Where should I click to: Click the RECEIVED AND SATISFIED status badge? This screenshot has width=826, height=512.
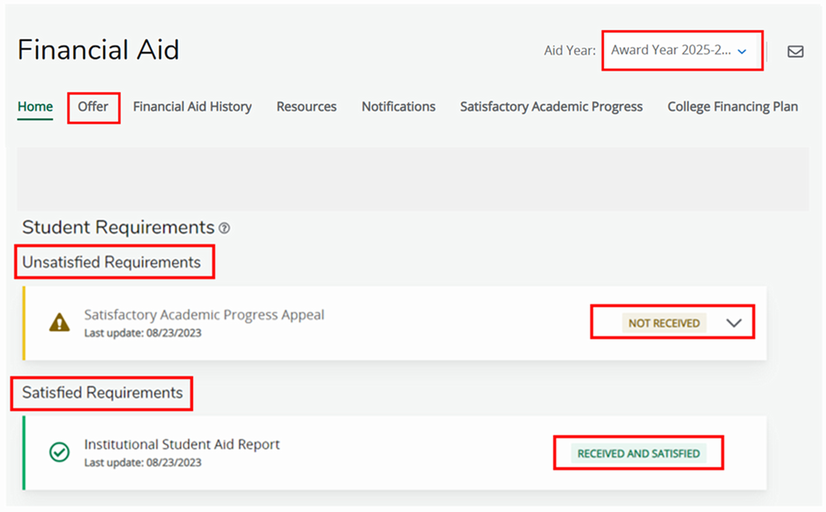point(638,454)
